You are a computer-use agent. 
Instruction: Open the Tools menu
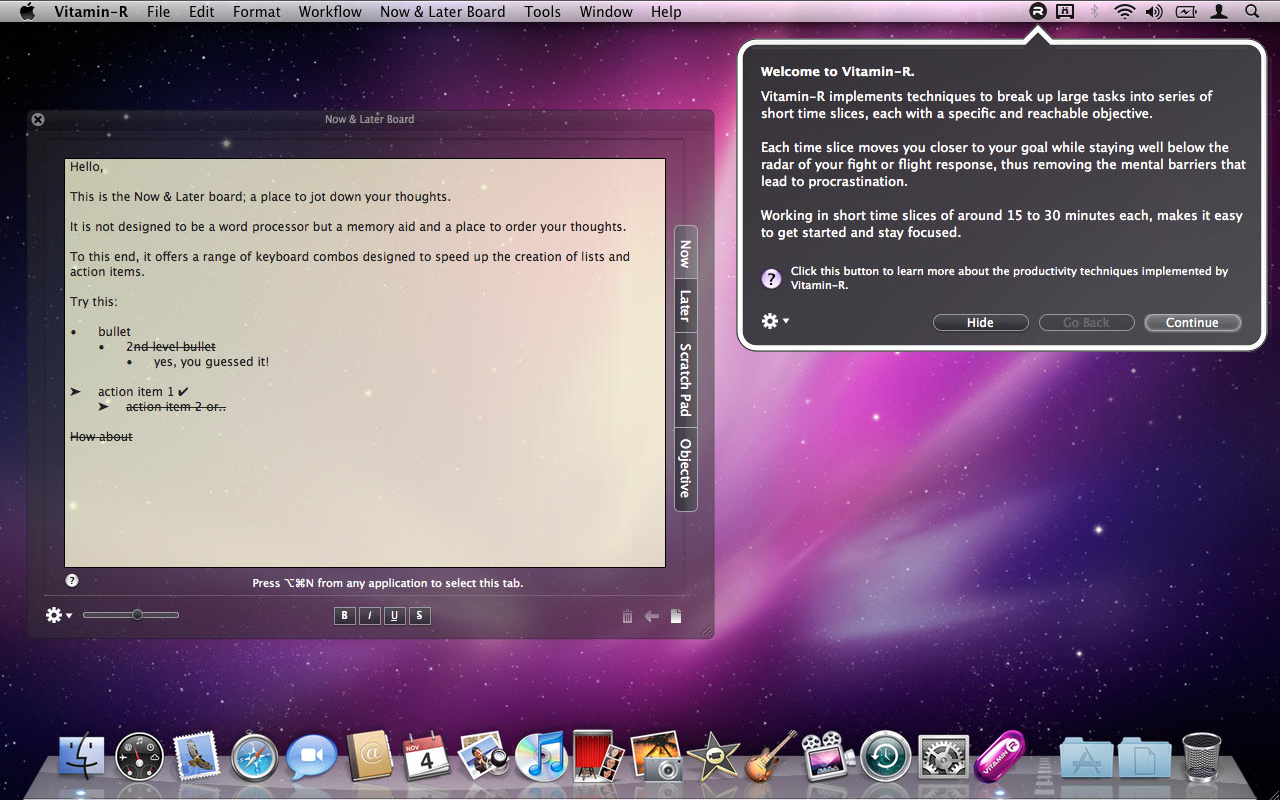543,12
